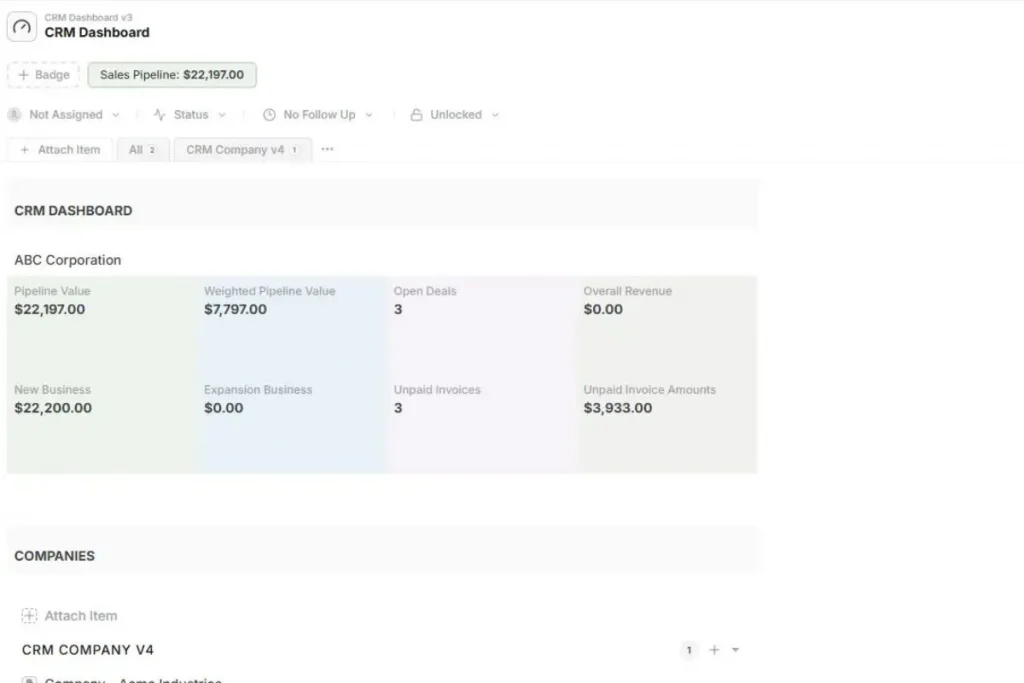Click the CRM COMPANY V4 group heading

pyautogui.click(x=88, y=650)
